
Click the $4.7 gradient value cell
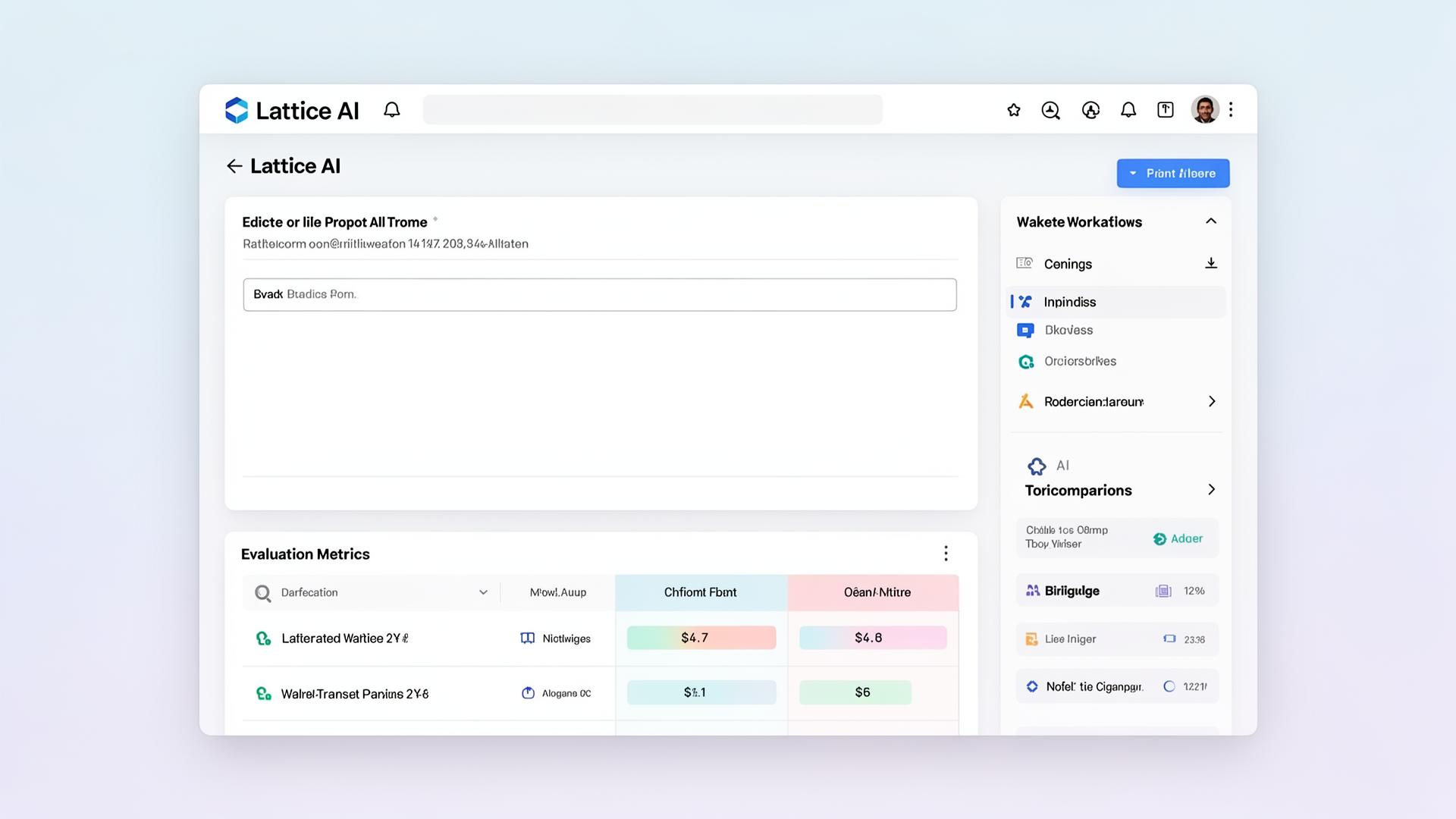pos(701,638)
